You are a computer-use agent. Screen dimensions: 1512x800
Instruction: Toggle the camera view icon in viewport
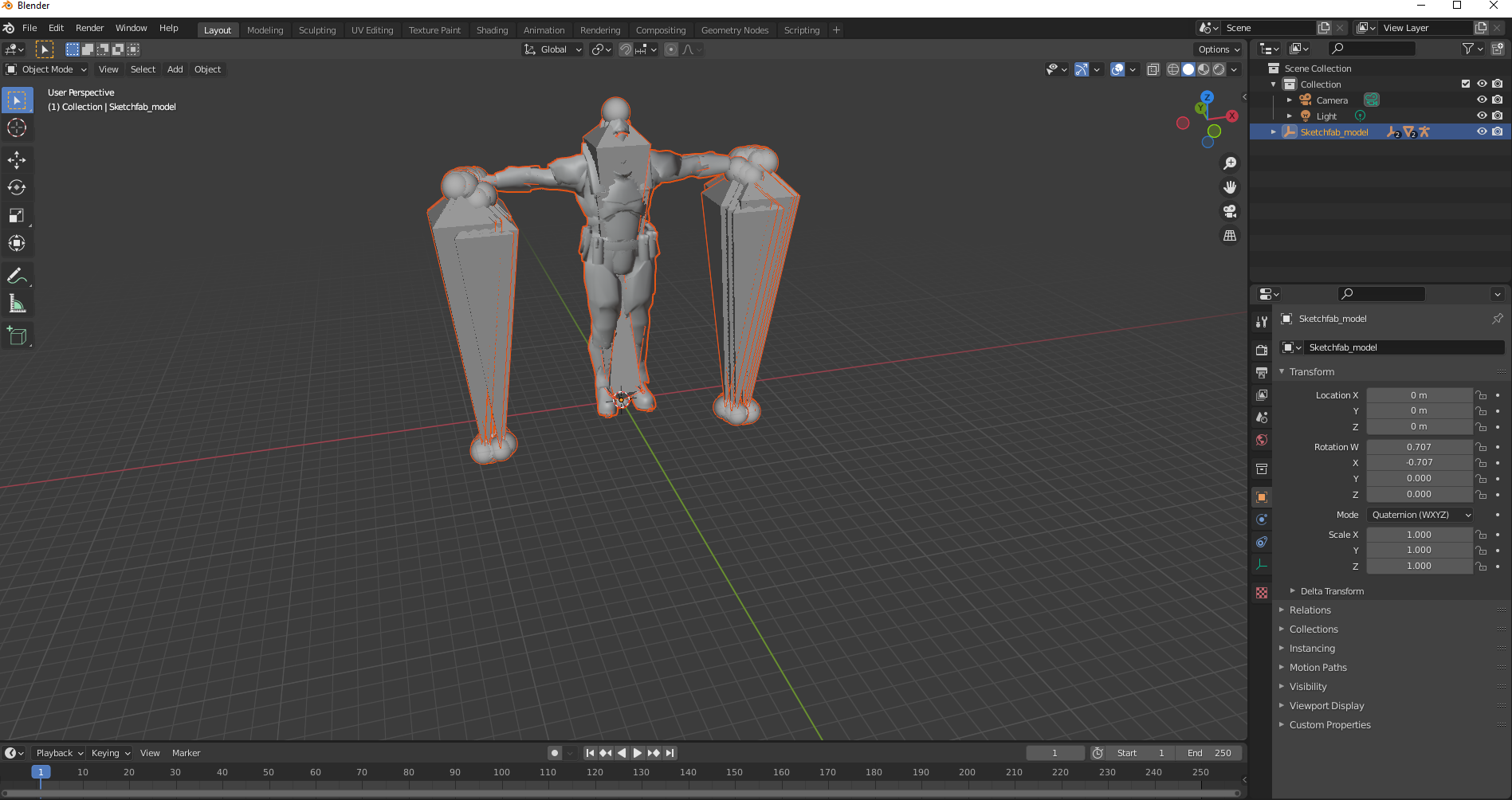pos(1230,211)
